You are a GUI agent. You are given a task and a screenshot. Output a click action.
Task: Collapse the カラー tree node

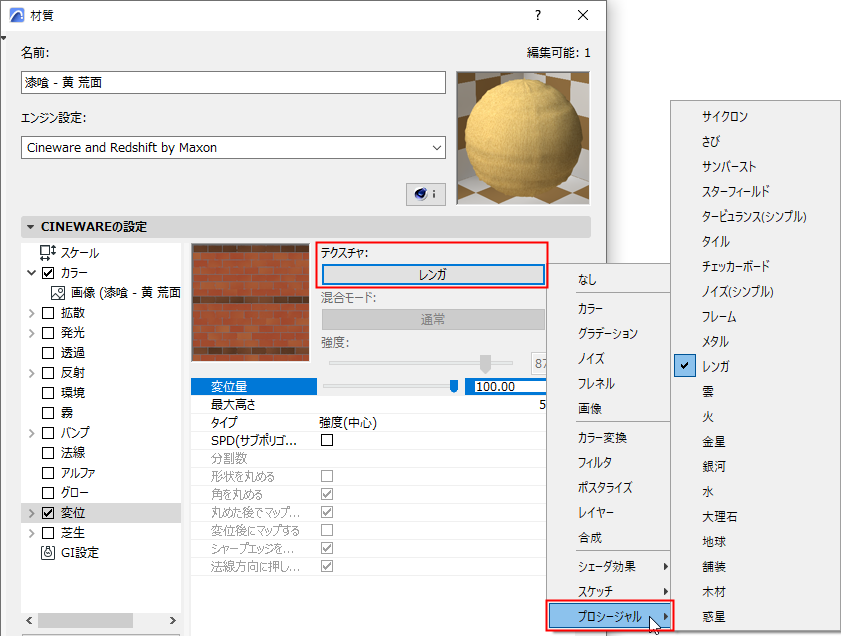pyautogui.click(x=31, y=272)
